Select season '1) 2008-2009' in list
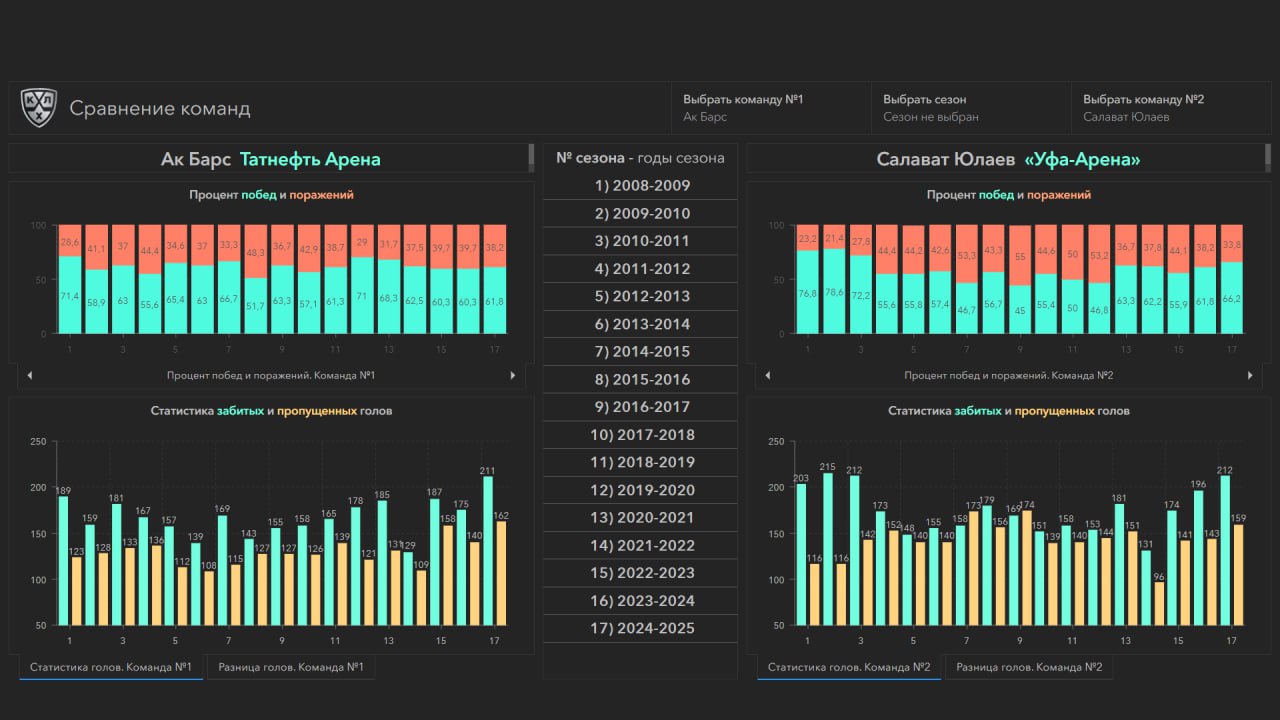Image resolution: width=1280 pixels, height=720 pixels. coord(640,186)
